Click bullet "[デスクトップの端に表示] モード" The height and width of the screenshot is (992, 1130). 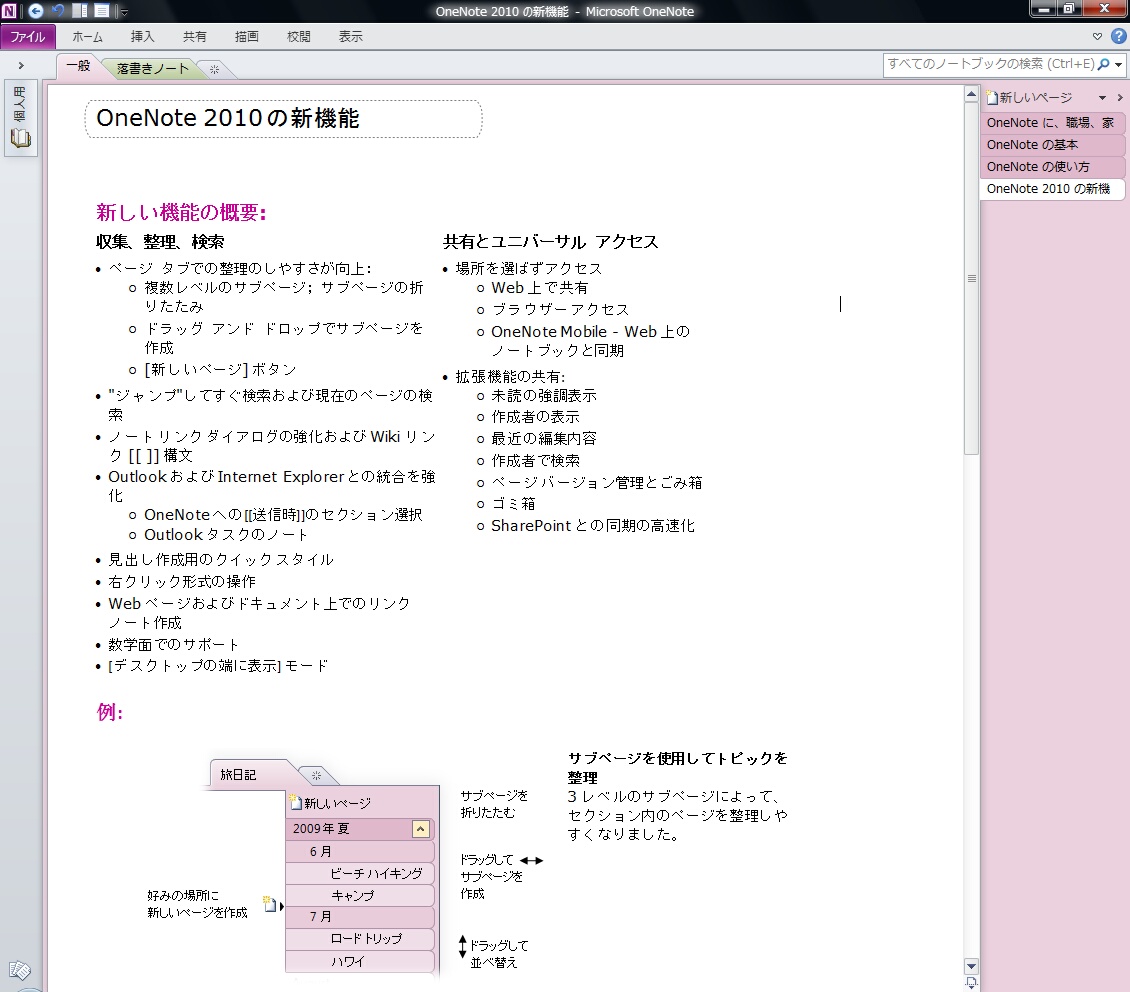coord(218,666)
